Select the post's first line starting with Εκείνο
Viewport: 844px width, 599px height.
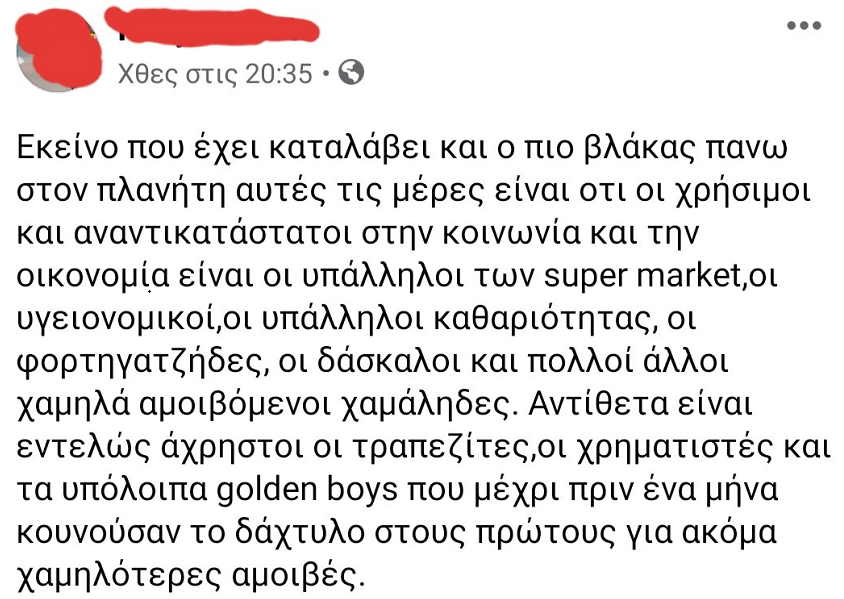click(402, 149)
